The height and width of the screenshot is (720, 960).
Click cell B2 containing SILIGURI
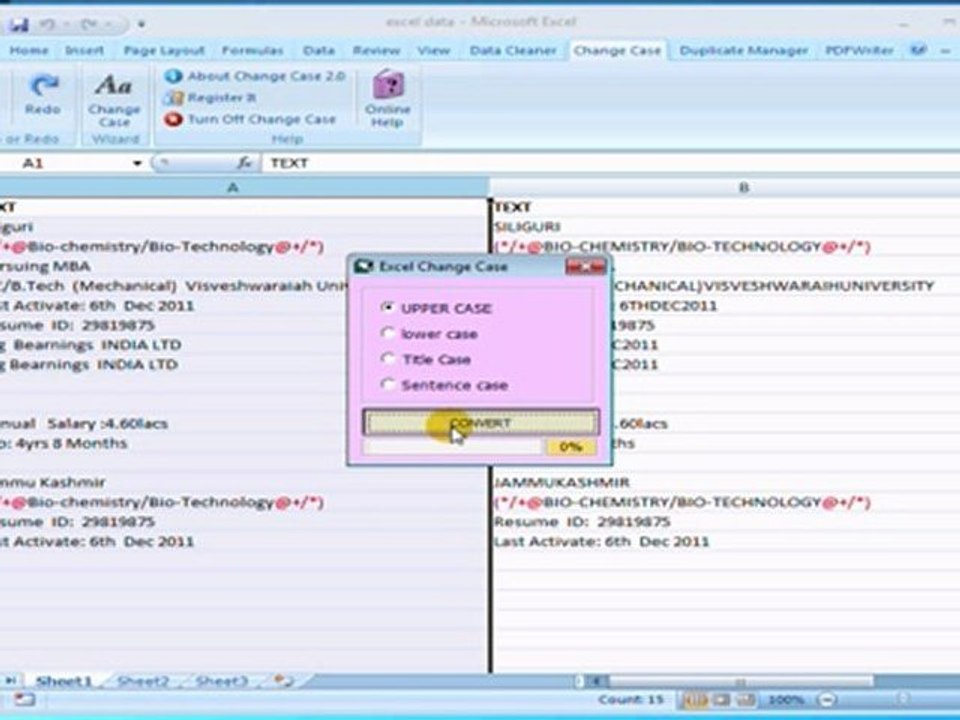coord(726,227)
